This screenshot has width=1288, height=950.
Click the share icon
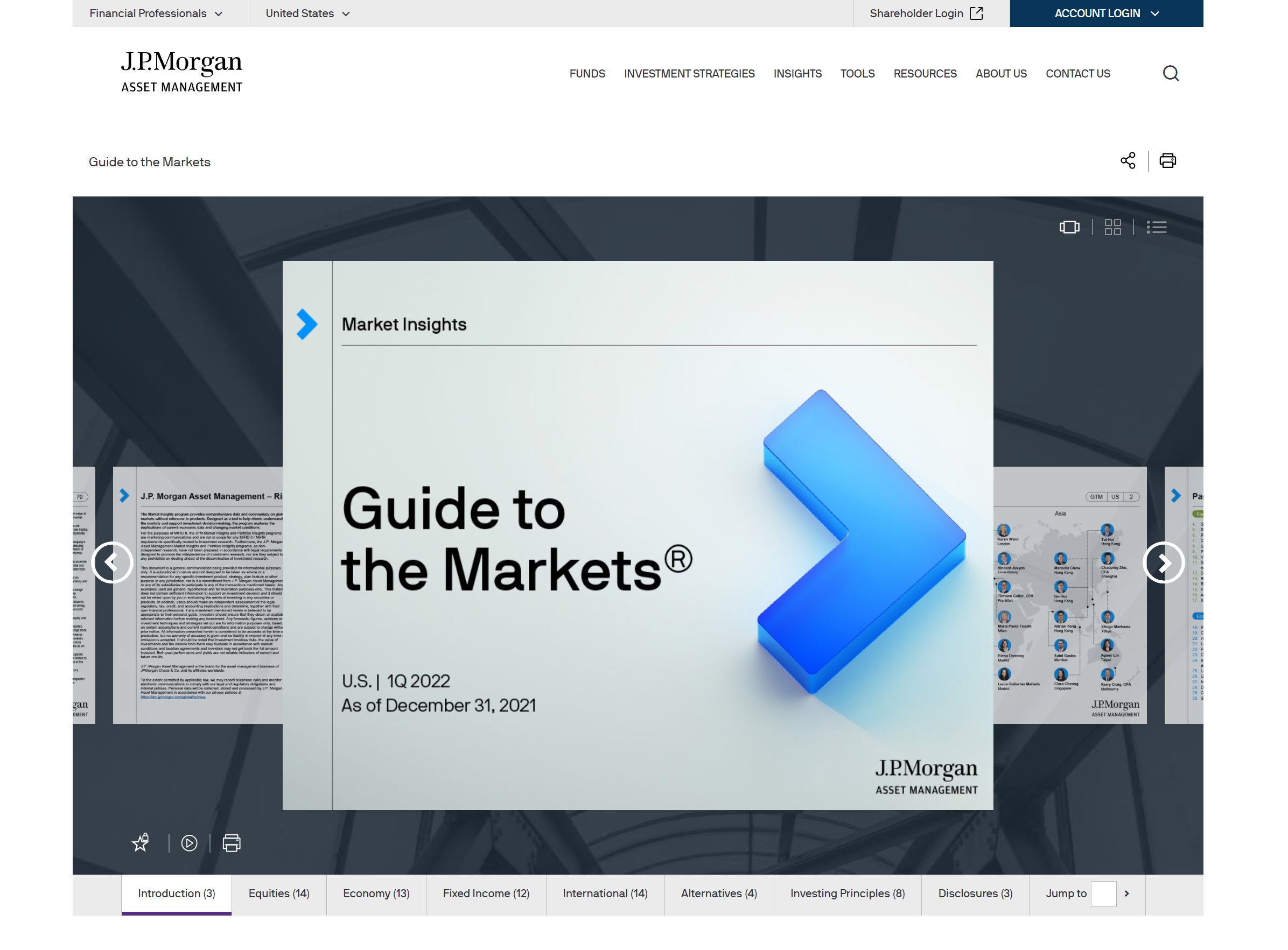pyautogui.click(x=1128, y=160)
